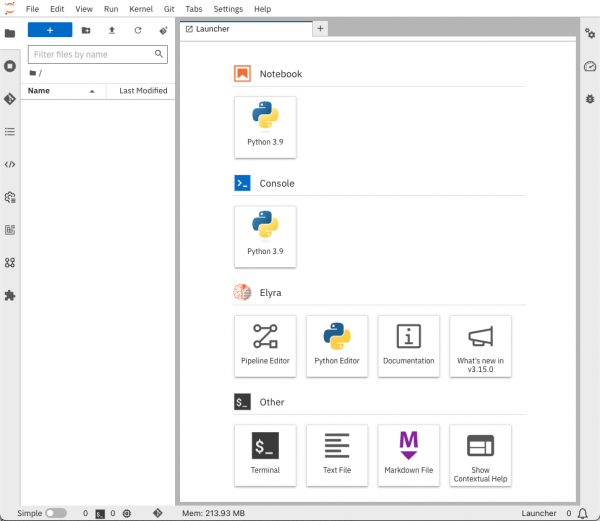This screenshot has width=600, height=521.
Task: Toggle Simple interface mode switch
Action: click(56, 513)
